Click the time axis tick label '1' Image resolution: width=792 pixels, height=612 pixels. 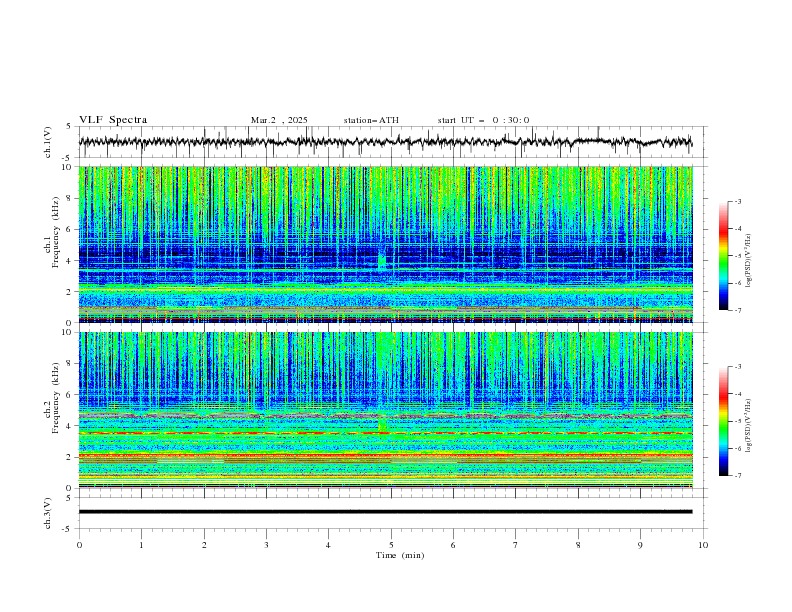[x=141, y=545]
